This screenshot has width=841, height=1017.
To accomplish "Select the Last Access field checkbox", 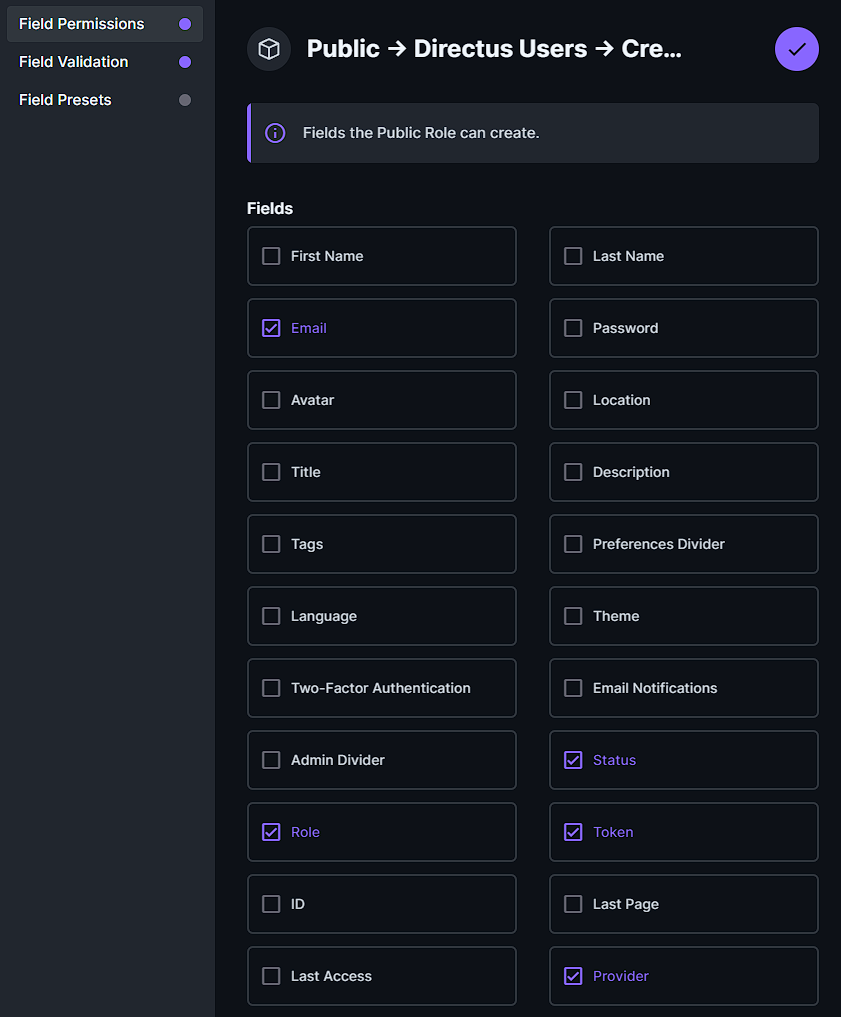I will tap(271, 976).
